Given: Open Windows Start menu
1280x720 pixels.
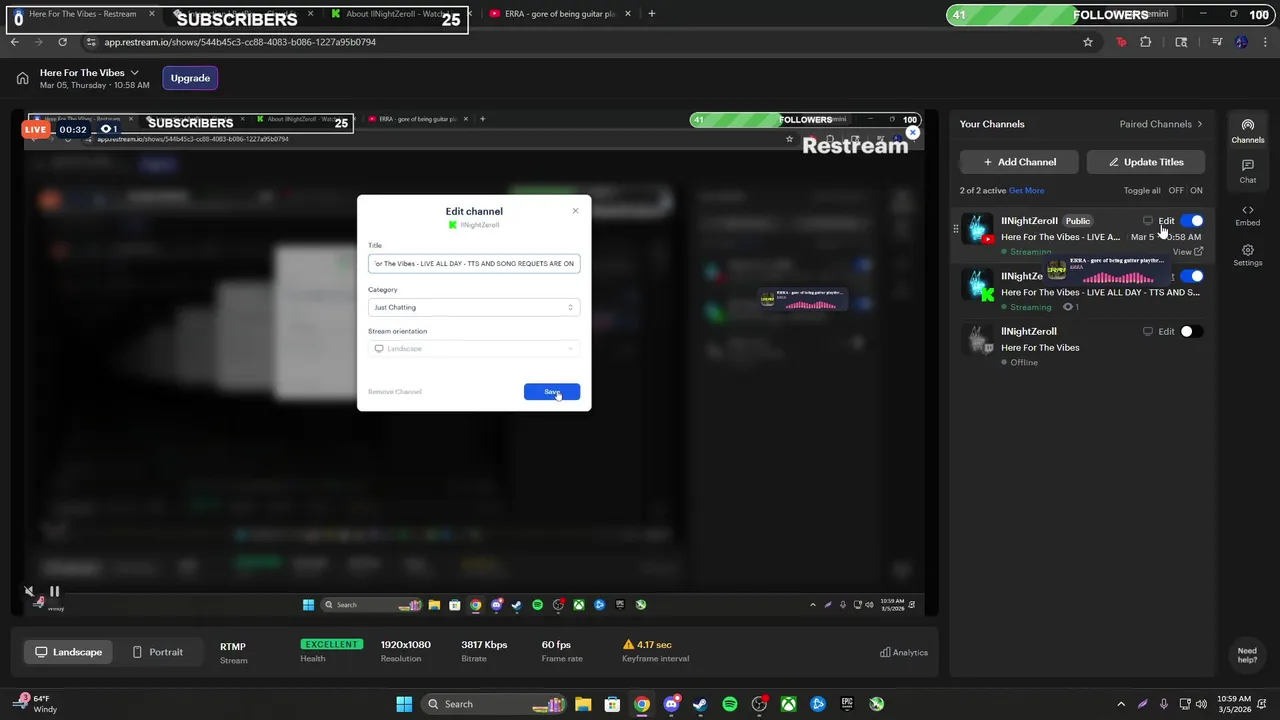Looking at the screenshot, I should [x=404, y=704].
